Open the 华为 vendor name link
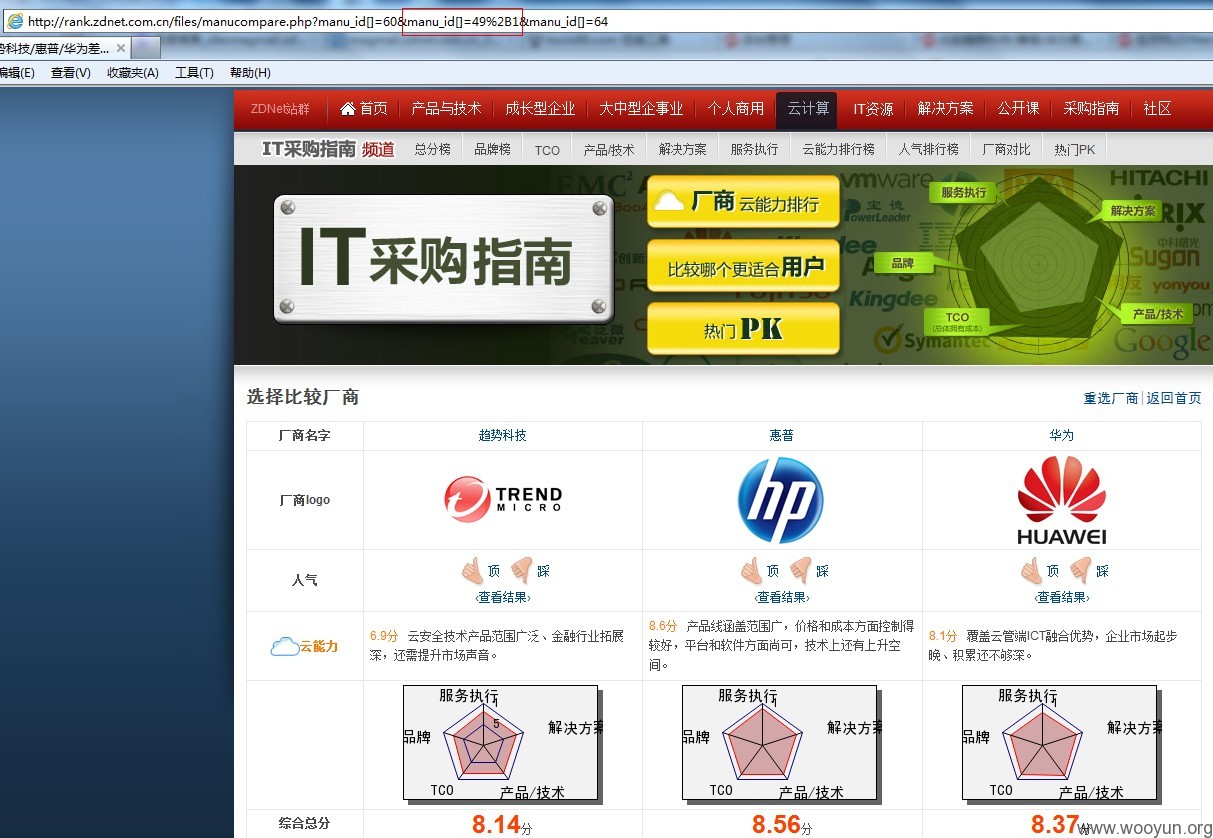Viewport: 1213px width, 838px height. pyautogui.click(x=1062, y=436)
